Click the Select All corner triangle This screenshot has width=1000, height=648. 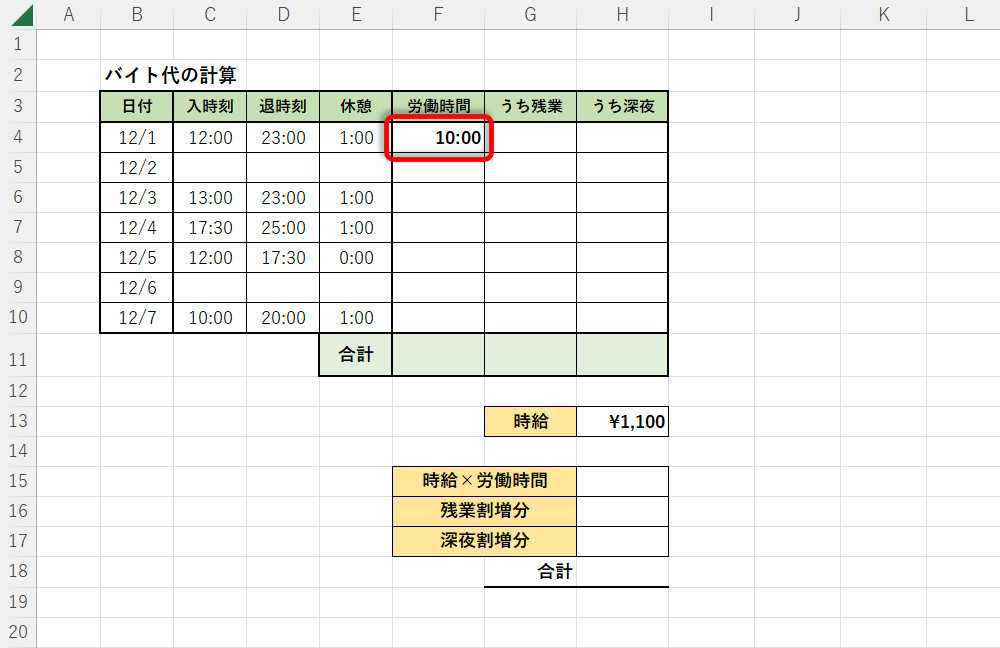click(22, 14)
